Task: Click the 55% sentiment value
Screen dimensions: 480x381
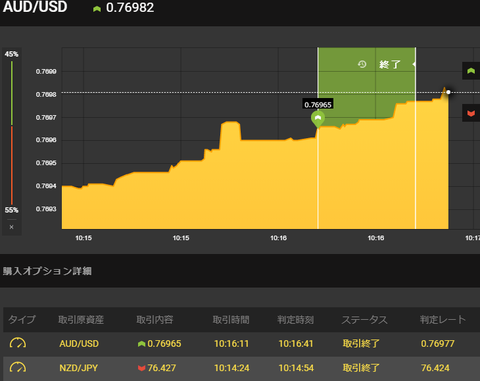Action: (12, 210)
